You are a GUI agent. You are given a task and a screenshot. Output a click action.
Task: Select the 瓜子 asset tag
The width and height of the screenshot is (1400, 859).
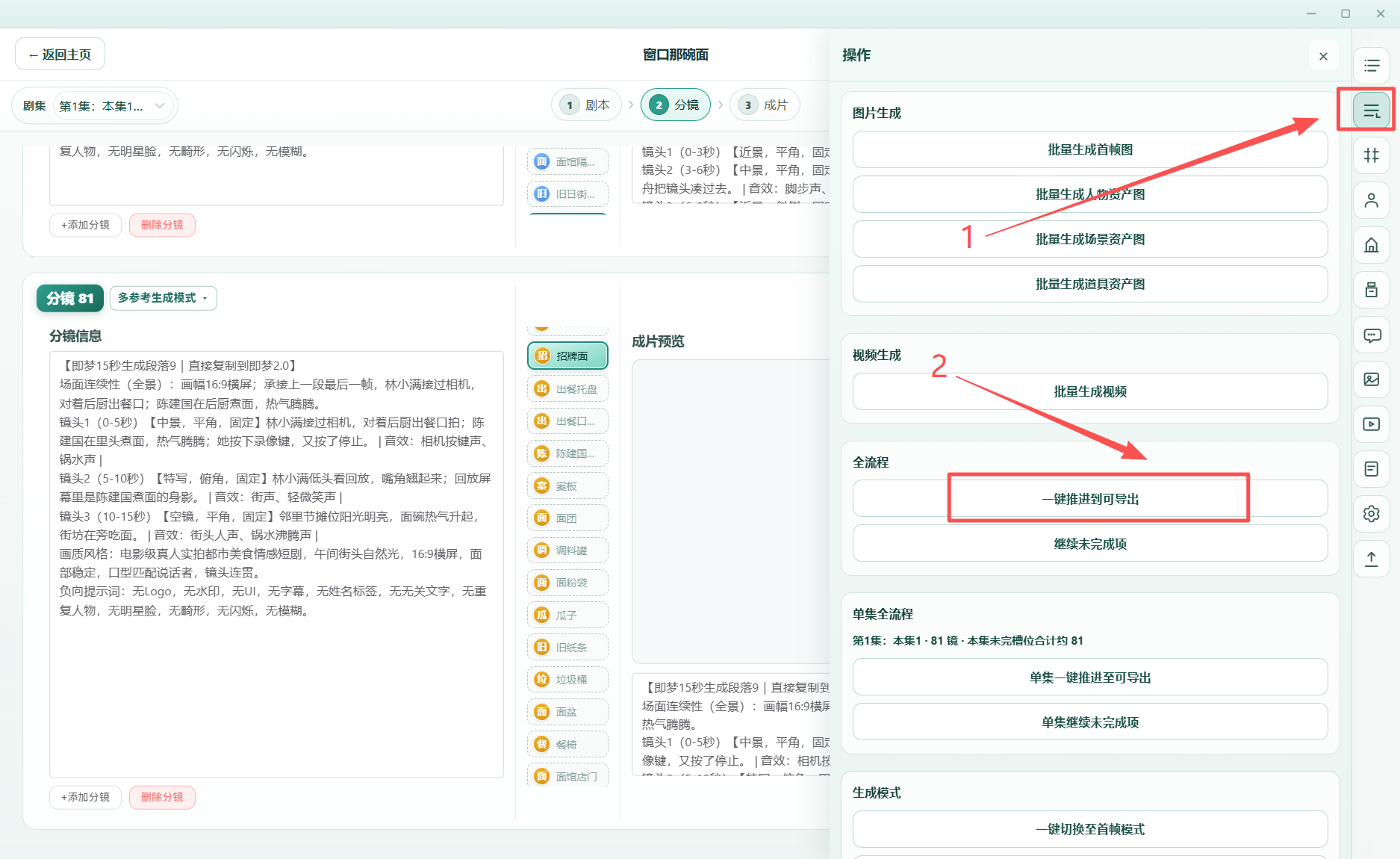[567, 615]
